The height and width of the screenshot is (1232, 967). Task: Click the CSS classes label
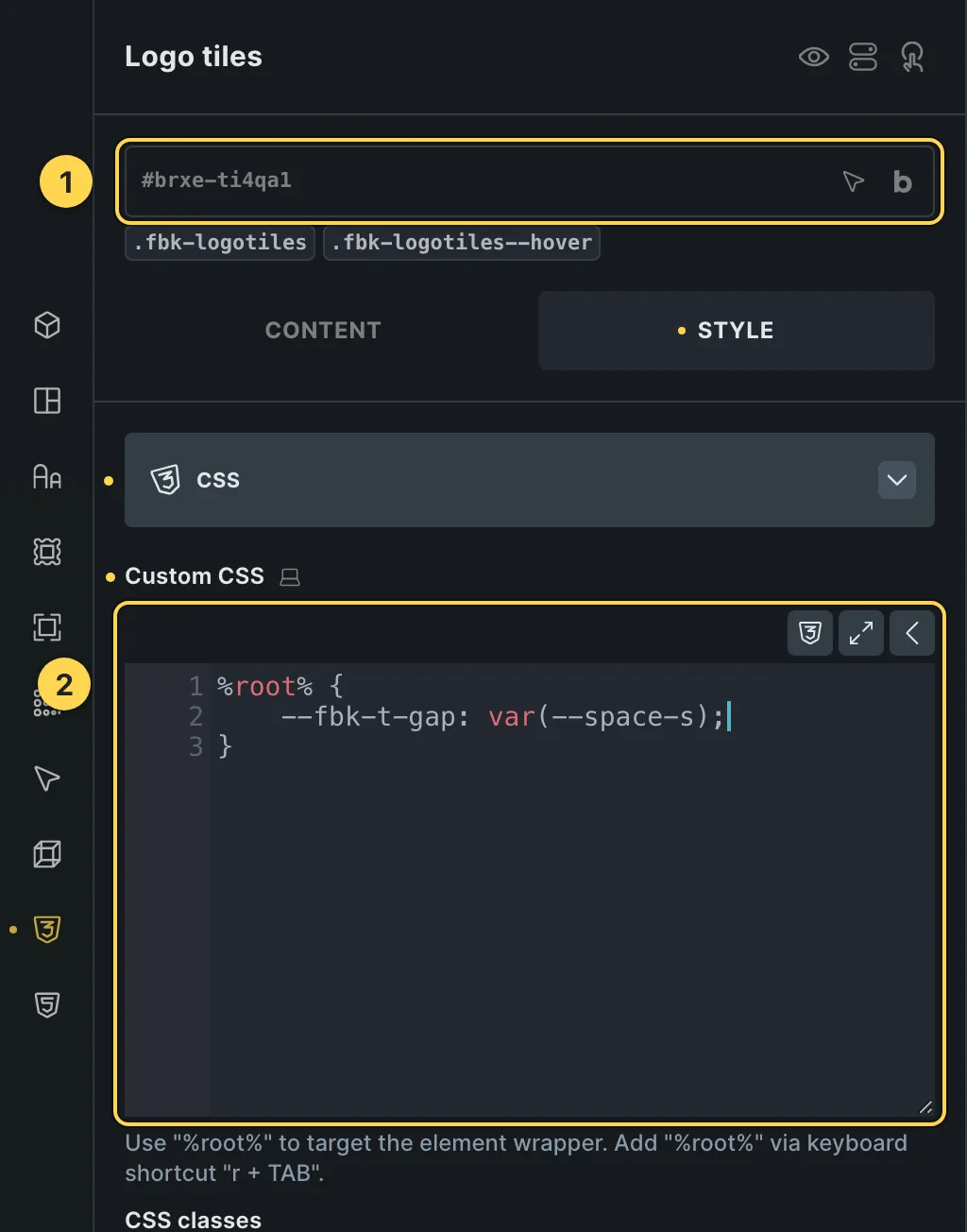tap(193, 1220)
